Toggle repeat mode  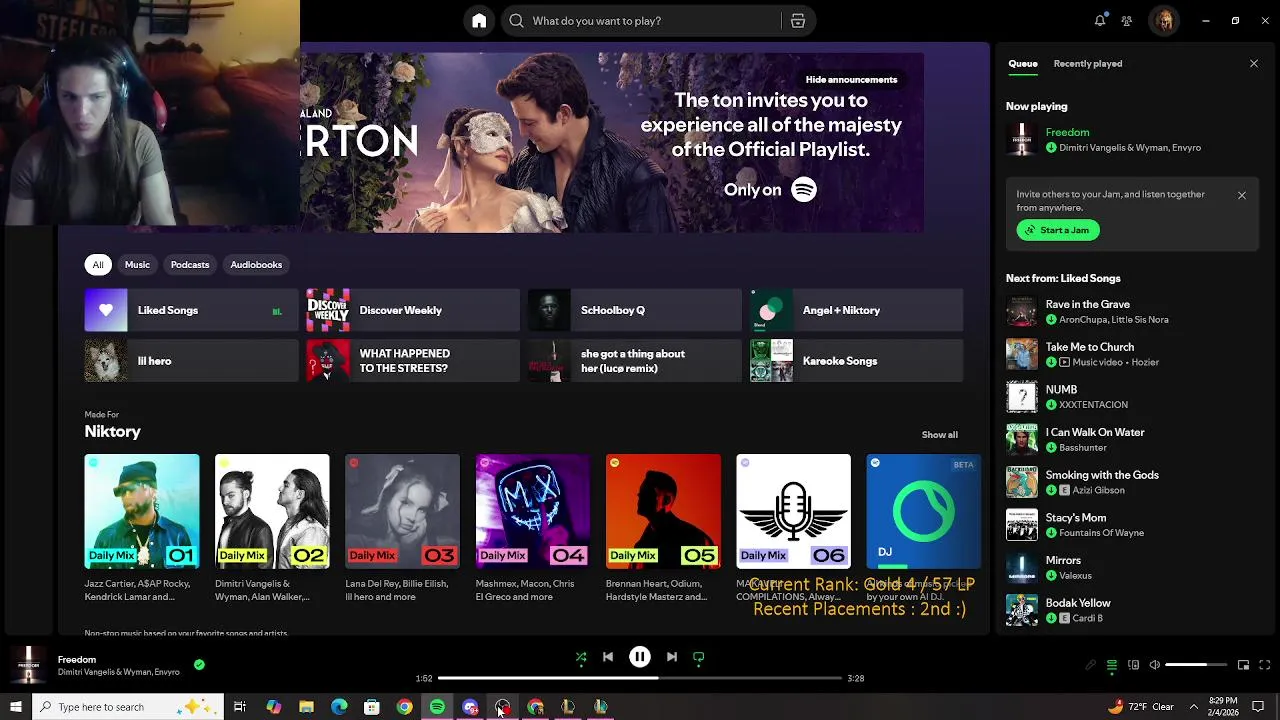(x=699, y=657)
